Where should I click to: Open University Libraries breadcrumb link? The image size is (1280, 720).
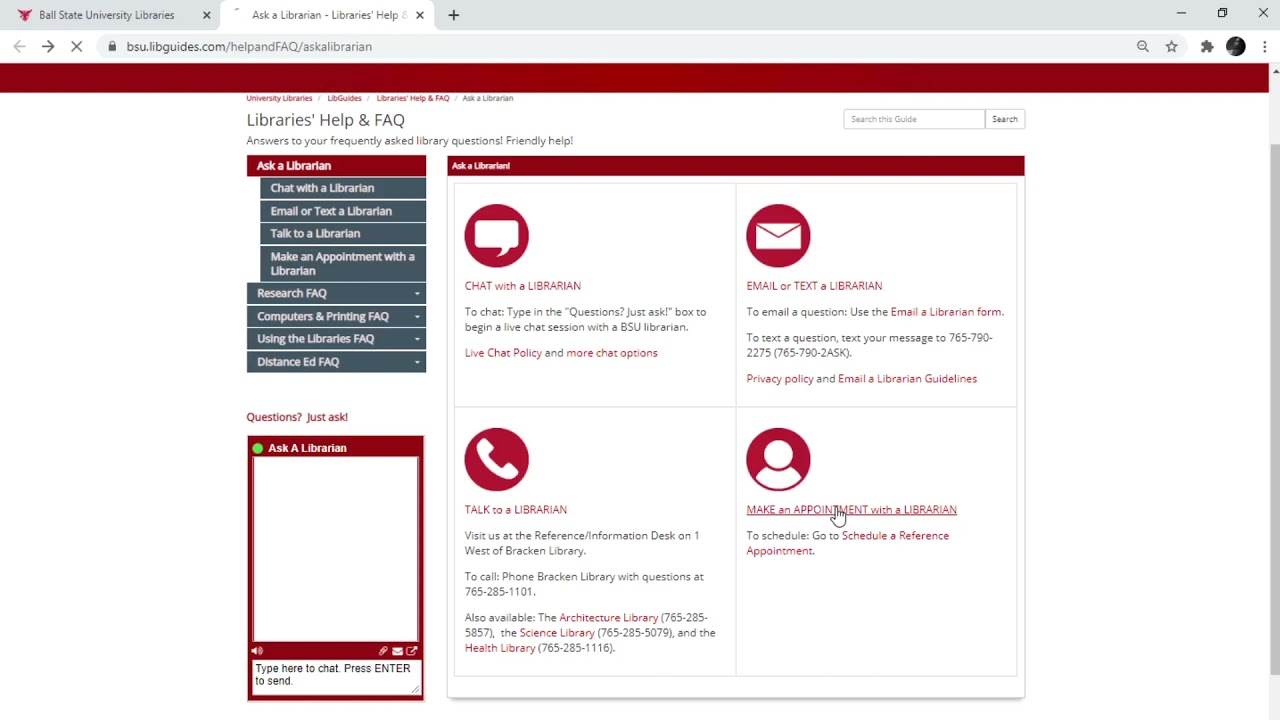point(279,98)
